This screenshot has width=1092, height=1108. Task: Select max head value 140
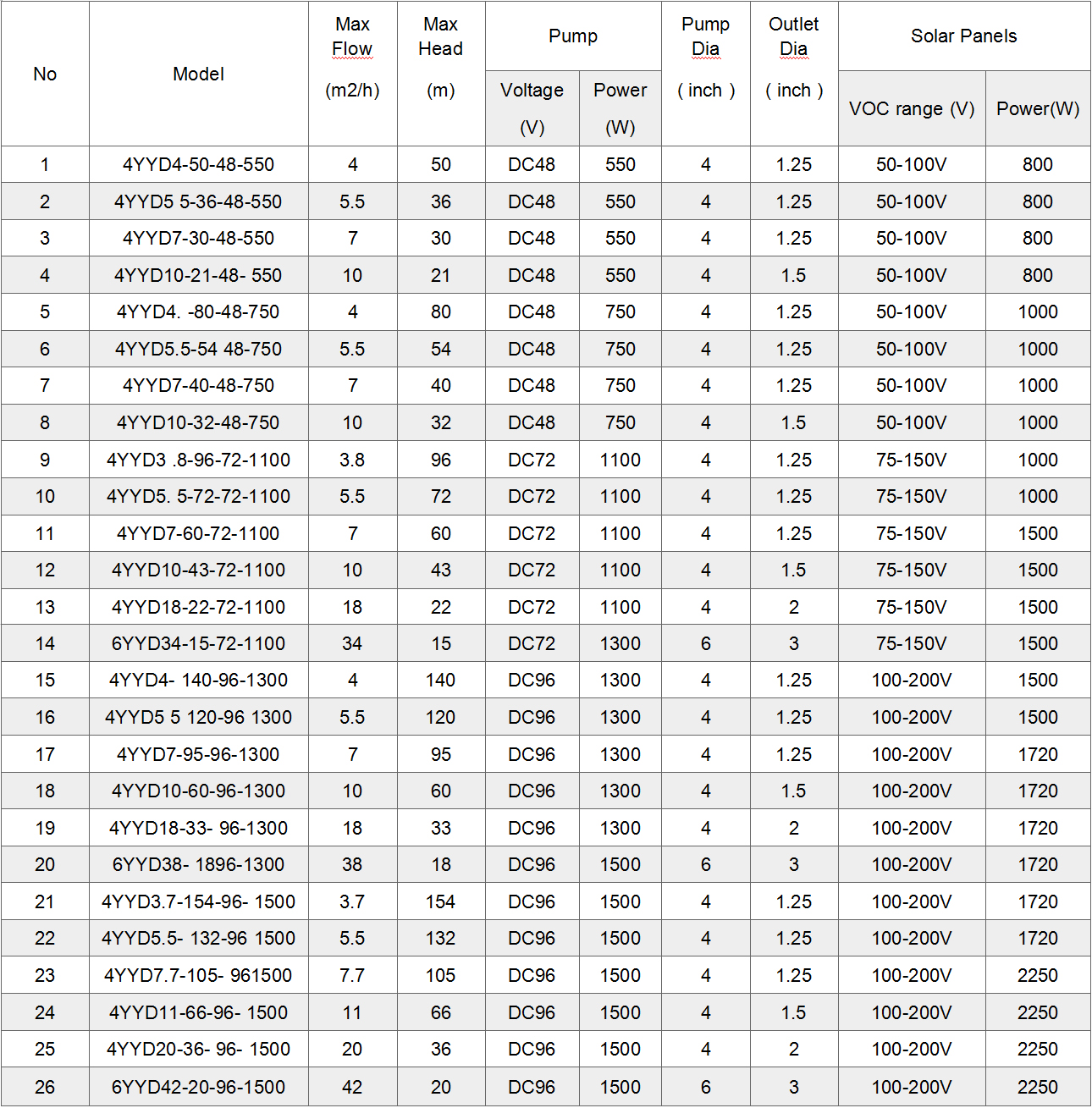[x=440, y=681]
